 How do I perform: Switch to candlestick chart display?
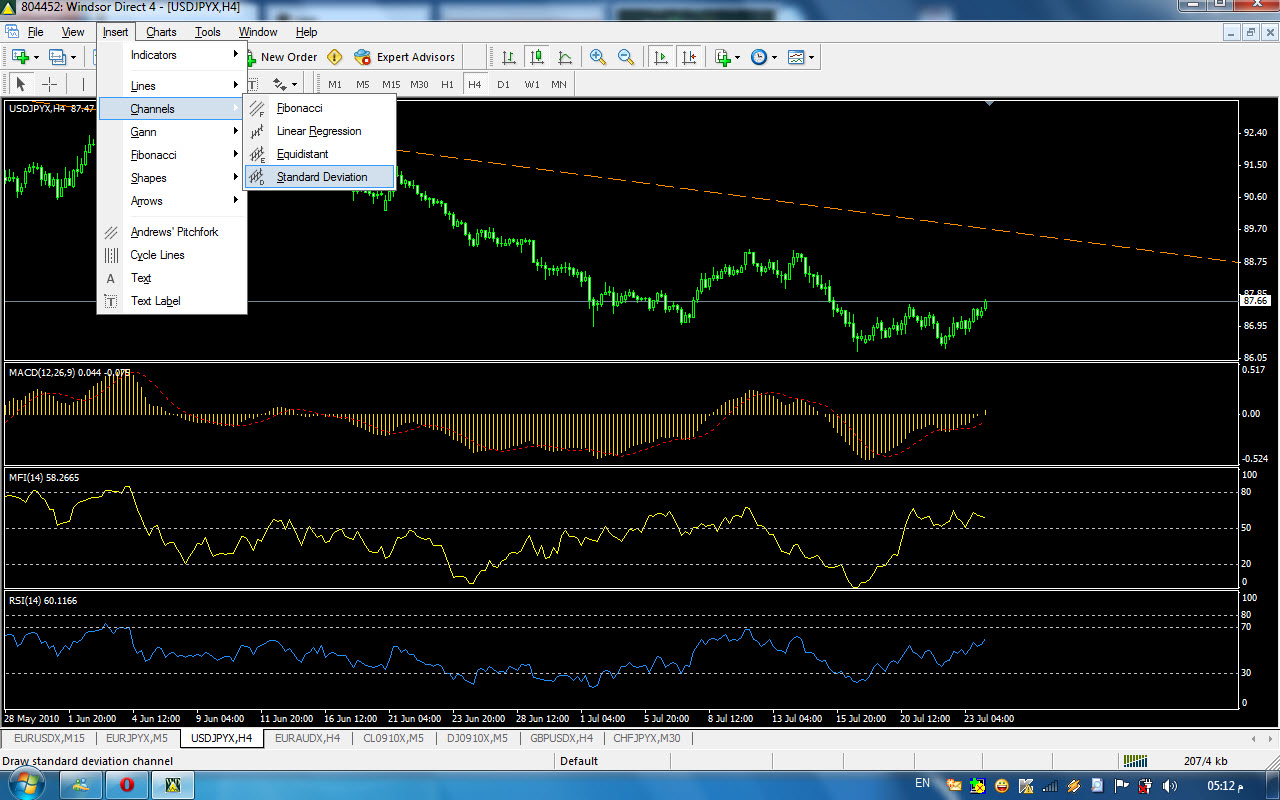point(537,57)
